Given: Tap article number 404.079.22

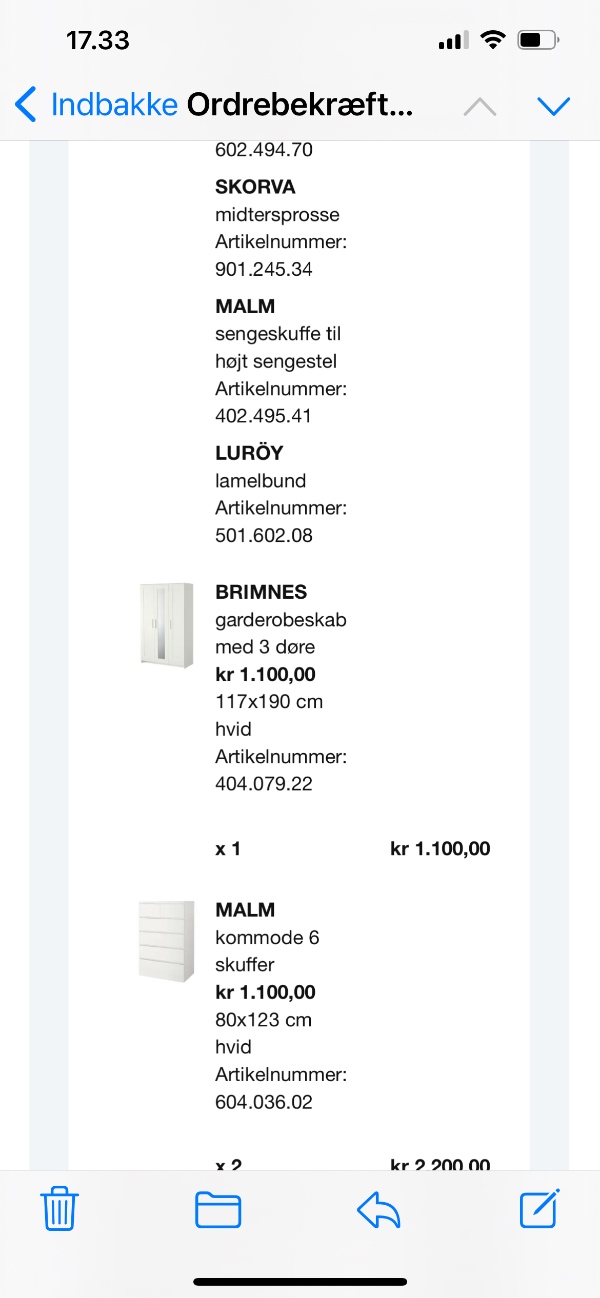Looking at the screenshot, I should pyautogui.click(x=265, y=784).
